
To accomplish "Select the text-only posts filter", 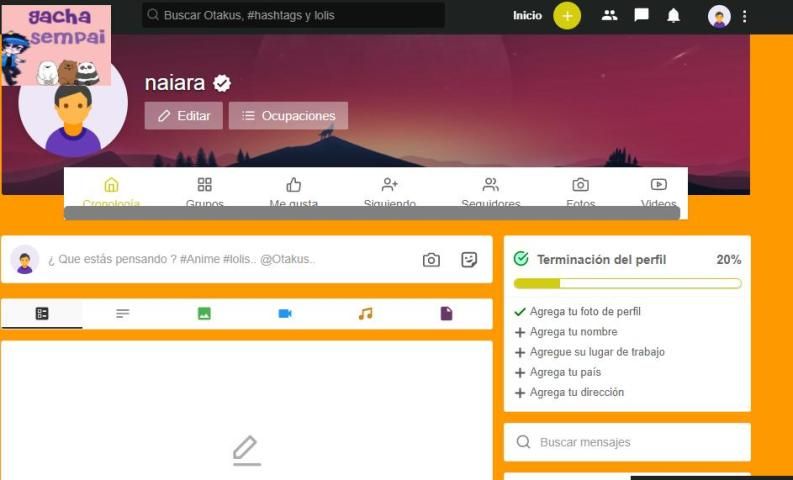I will coord(122,314).
